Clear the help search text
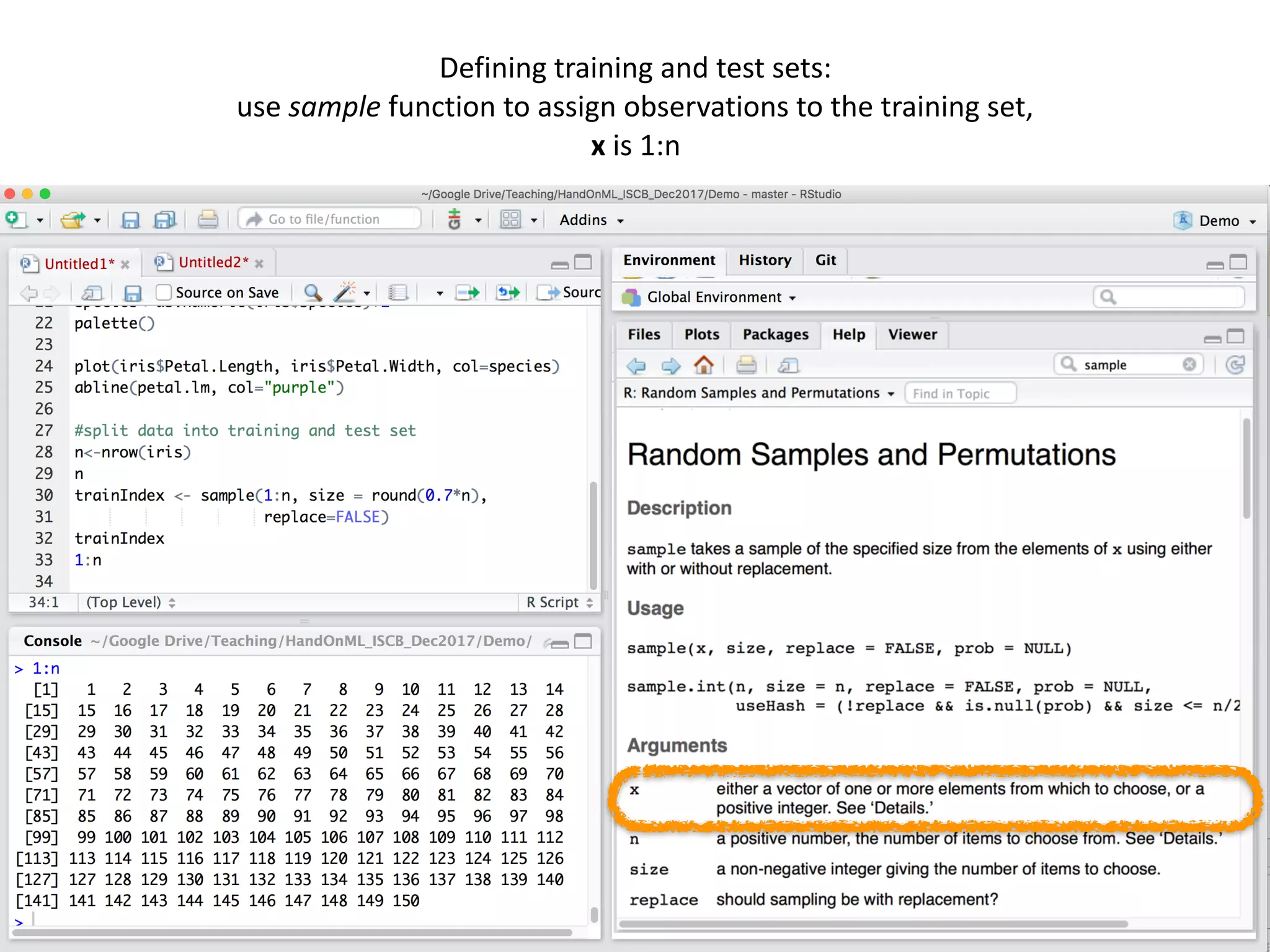 [x=1189, y=364]
